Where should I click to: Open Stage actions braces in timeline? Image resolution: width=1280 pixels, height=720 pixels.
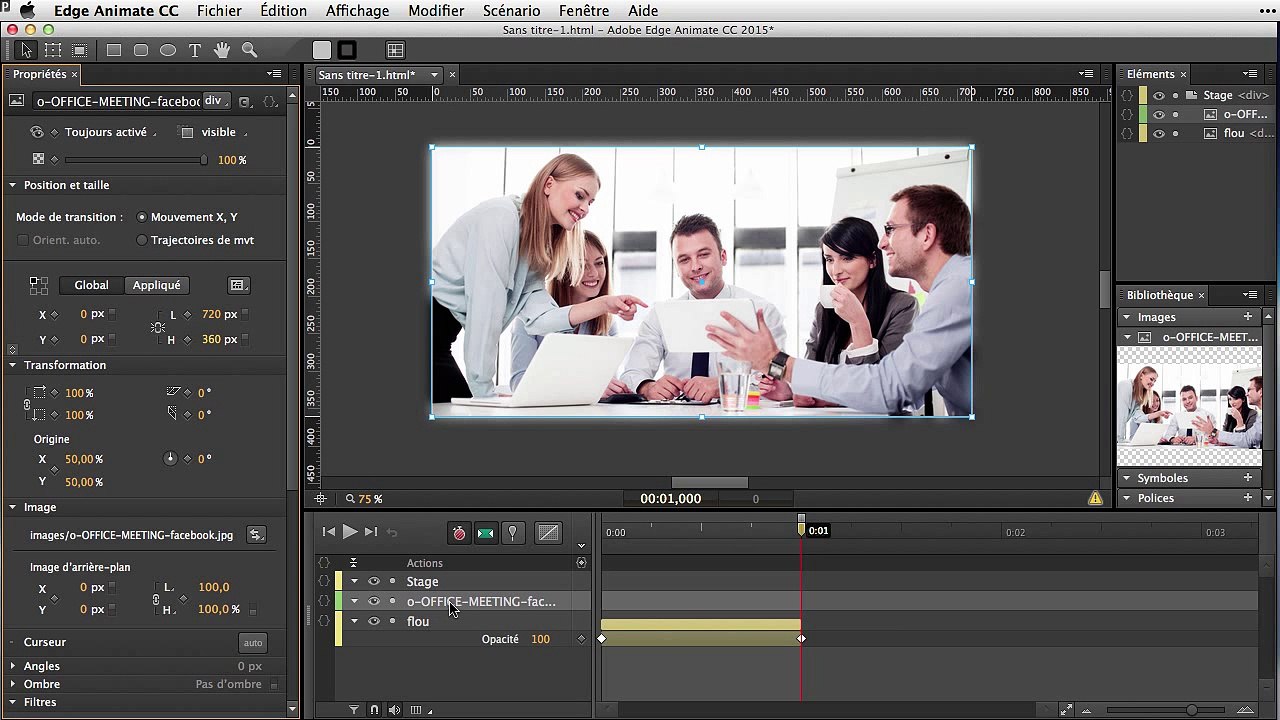(323, 581)
